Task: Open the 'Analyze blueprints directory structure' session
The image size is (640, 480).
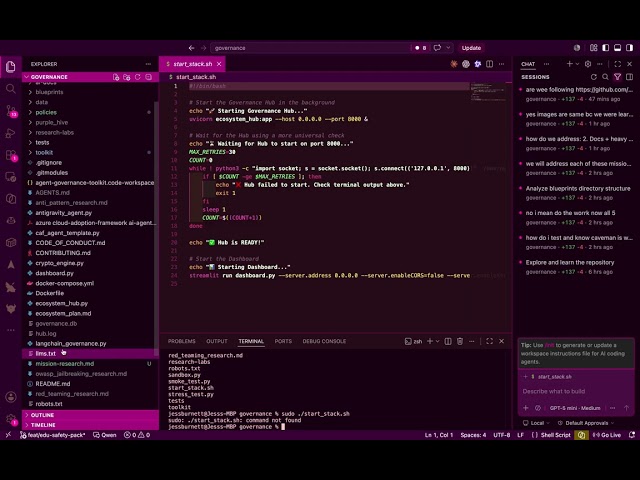Action: pyautogui.click(x=578, y=193)
